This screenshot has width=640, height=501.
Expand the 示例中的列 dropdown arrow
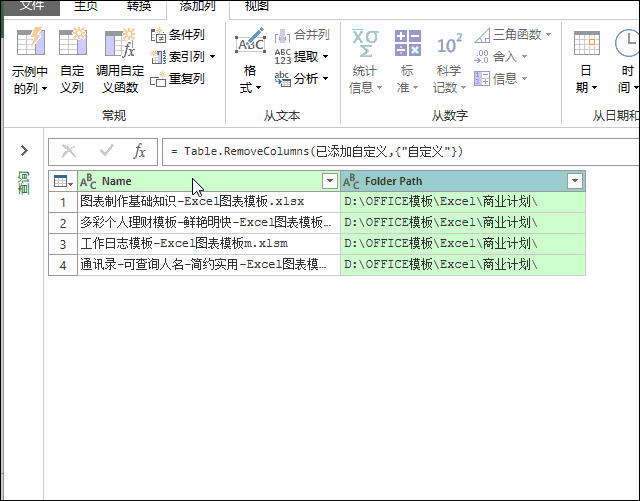(x=44, y=89)
